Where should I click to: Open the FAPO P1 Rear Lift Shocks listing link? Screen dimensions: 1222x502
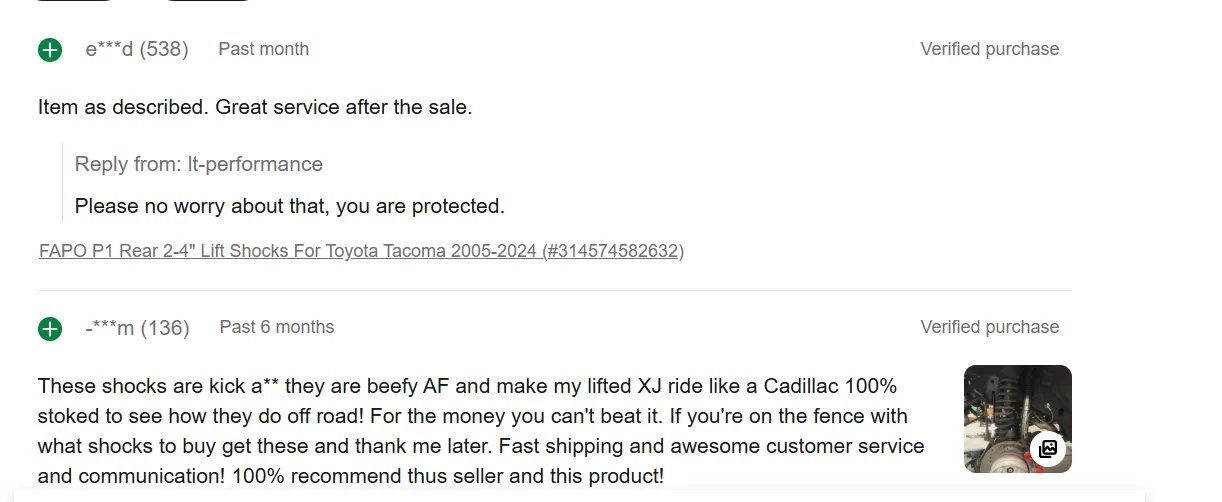(361, 251)
